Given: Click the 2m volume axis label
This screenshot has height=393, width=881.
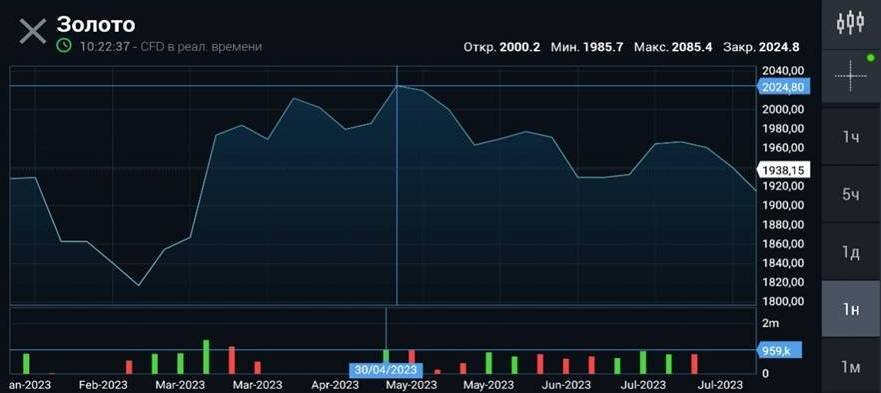Looking at the screenshot, I should coord(771,323).
